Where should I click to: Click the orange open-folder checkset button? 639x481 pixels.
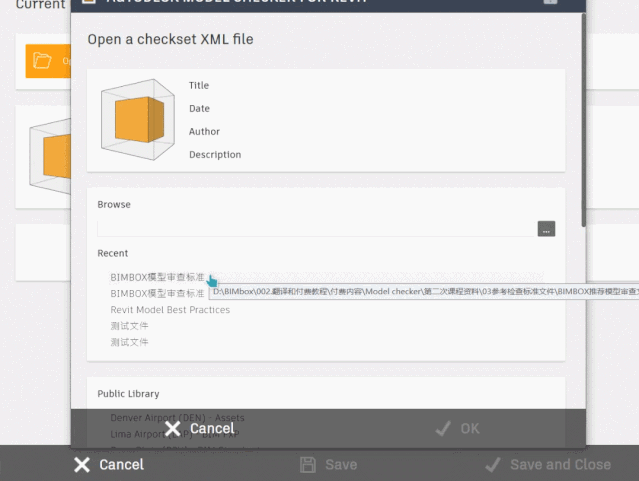pyautogui.click(x=48, y=61)
